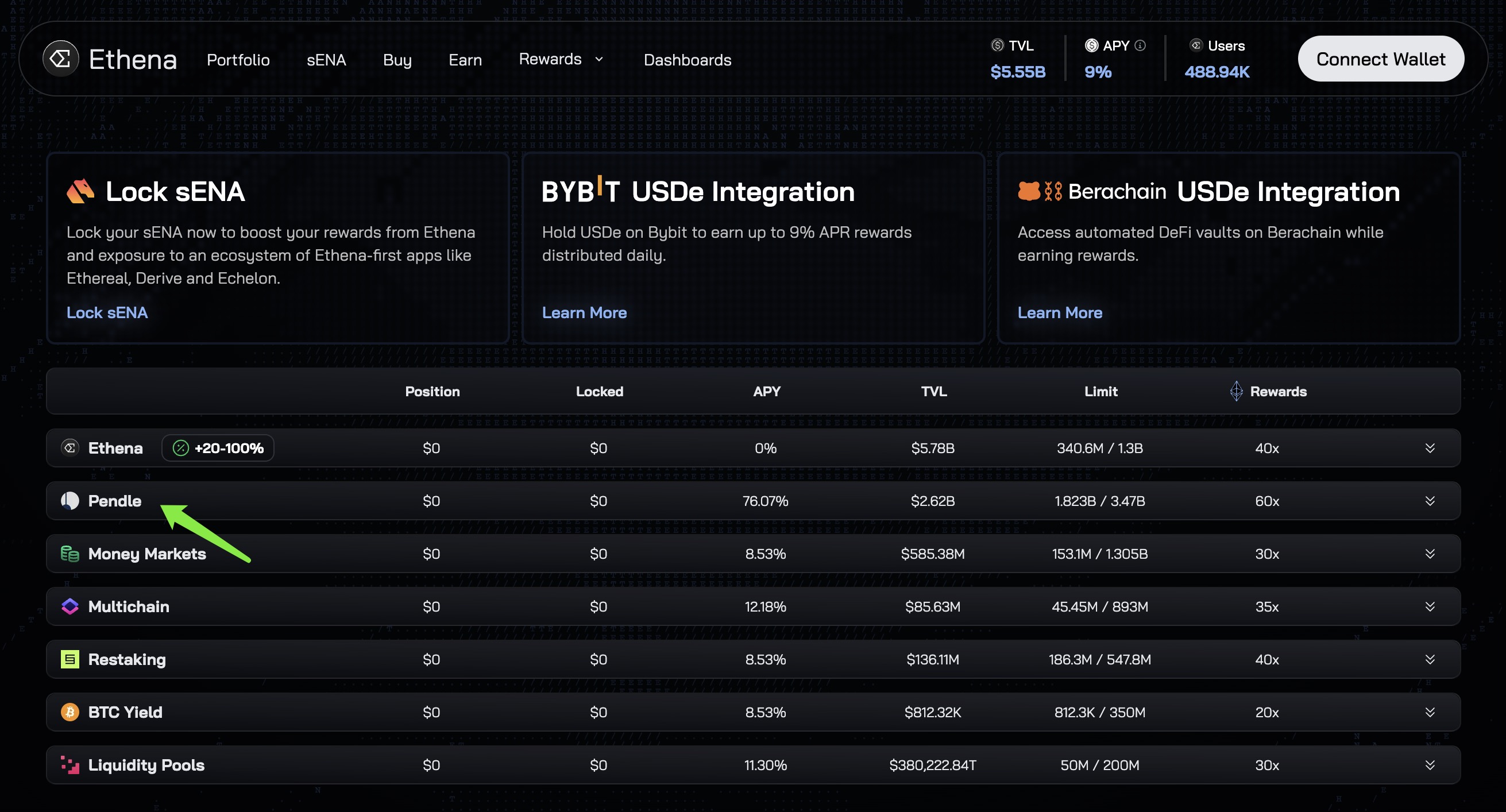
Task: Click the Lock sENA card icon
Action: pos(80,191)
